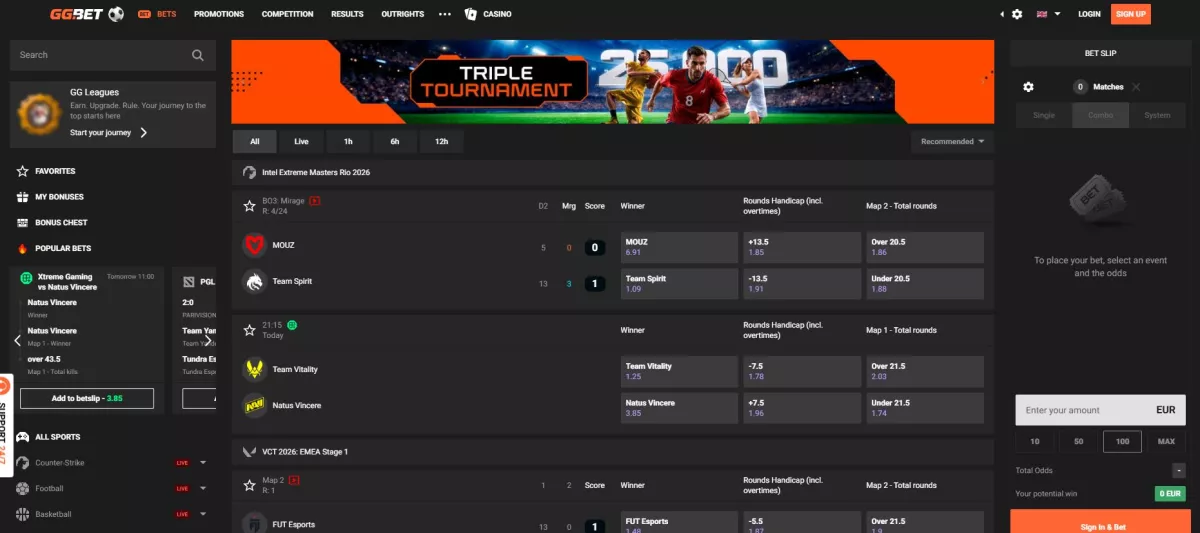Select the Live filter
This screenshot has width=1200, height=533.
pos(301,141)
